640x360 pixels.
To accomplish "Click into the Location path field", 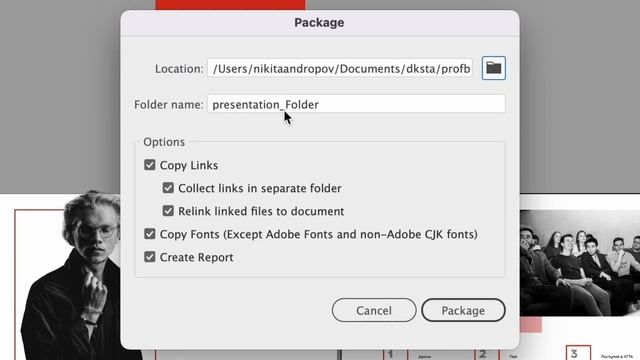I will pos(340,68).
